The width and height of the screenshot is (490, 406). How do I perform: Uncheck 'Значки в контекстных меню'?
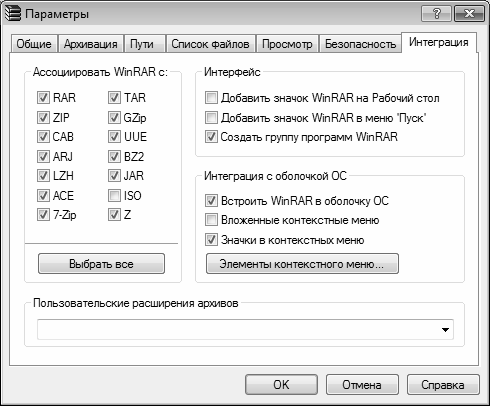pos(211,240)
